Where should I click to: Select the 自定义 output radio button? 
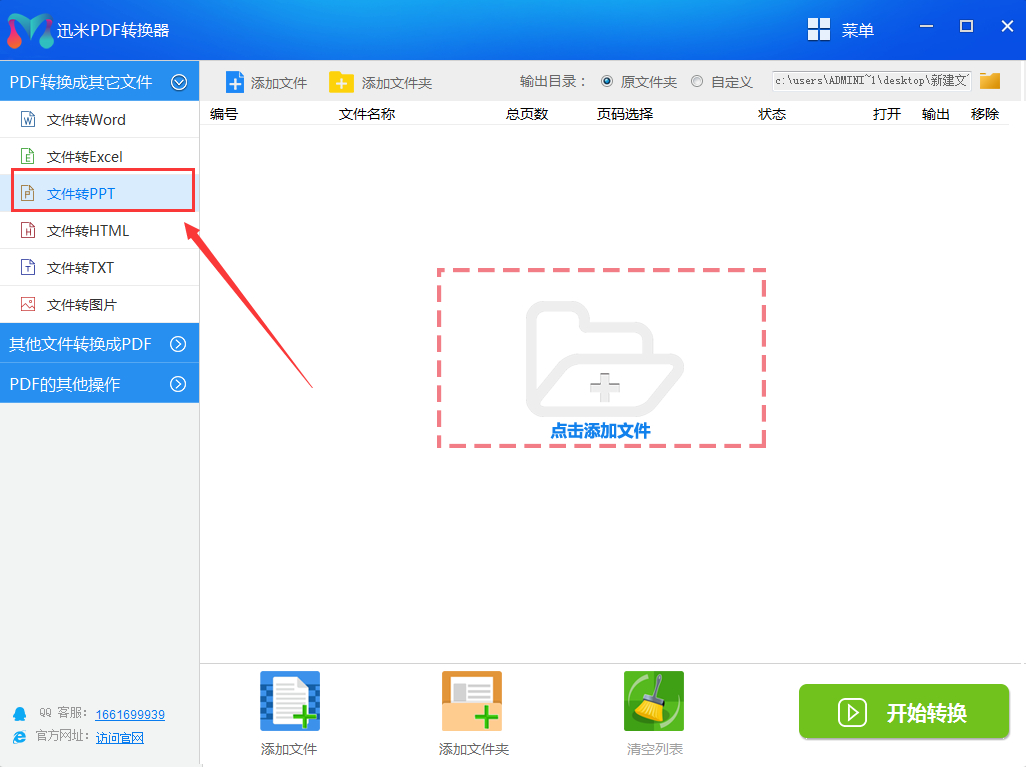tap(697, 82)
